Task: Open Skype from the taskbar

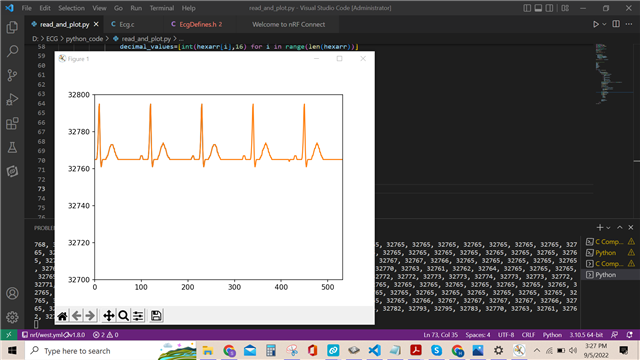Action: pos(436,350)
